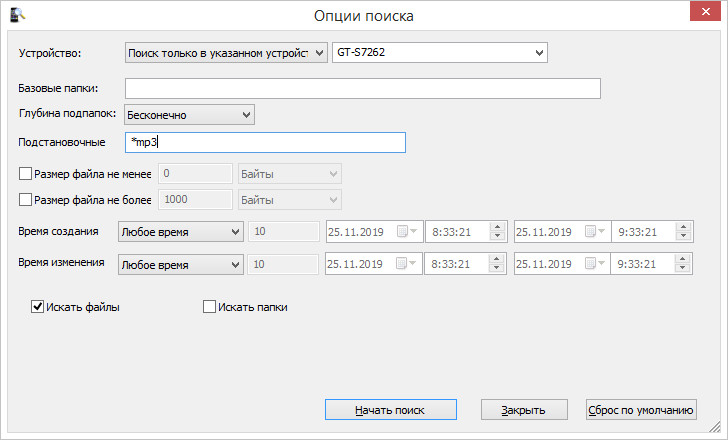This screenshot has width=728, height=440.
Task: Click the Время создания value 10 field
Action: point(284,231)
